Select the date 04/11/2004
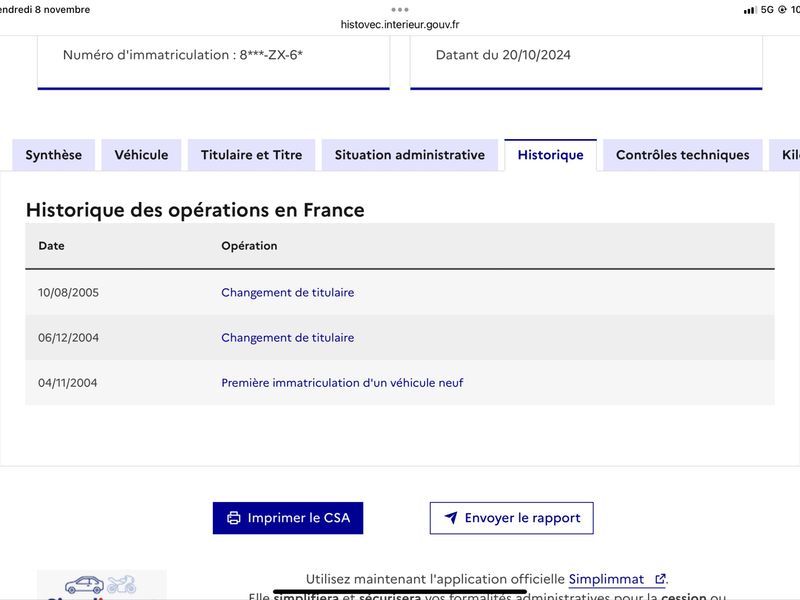 [x=67, y=383]
